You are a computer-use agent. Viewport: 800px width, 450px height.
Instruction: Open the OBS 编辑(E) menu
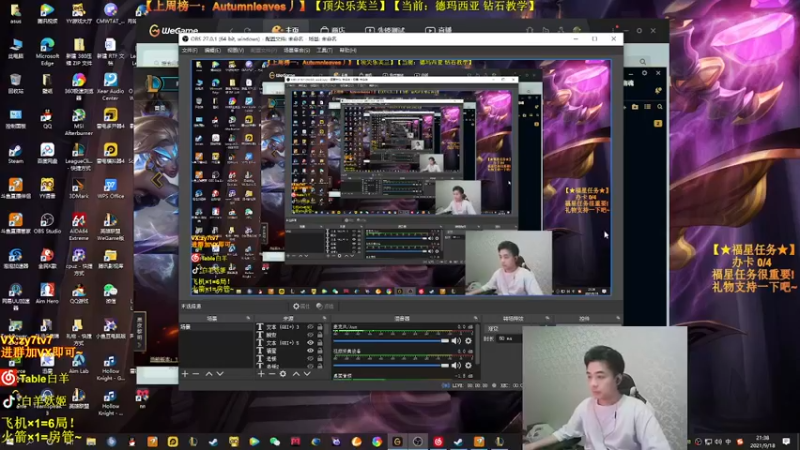click(213, 51)
